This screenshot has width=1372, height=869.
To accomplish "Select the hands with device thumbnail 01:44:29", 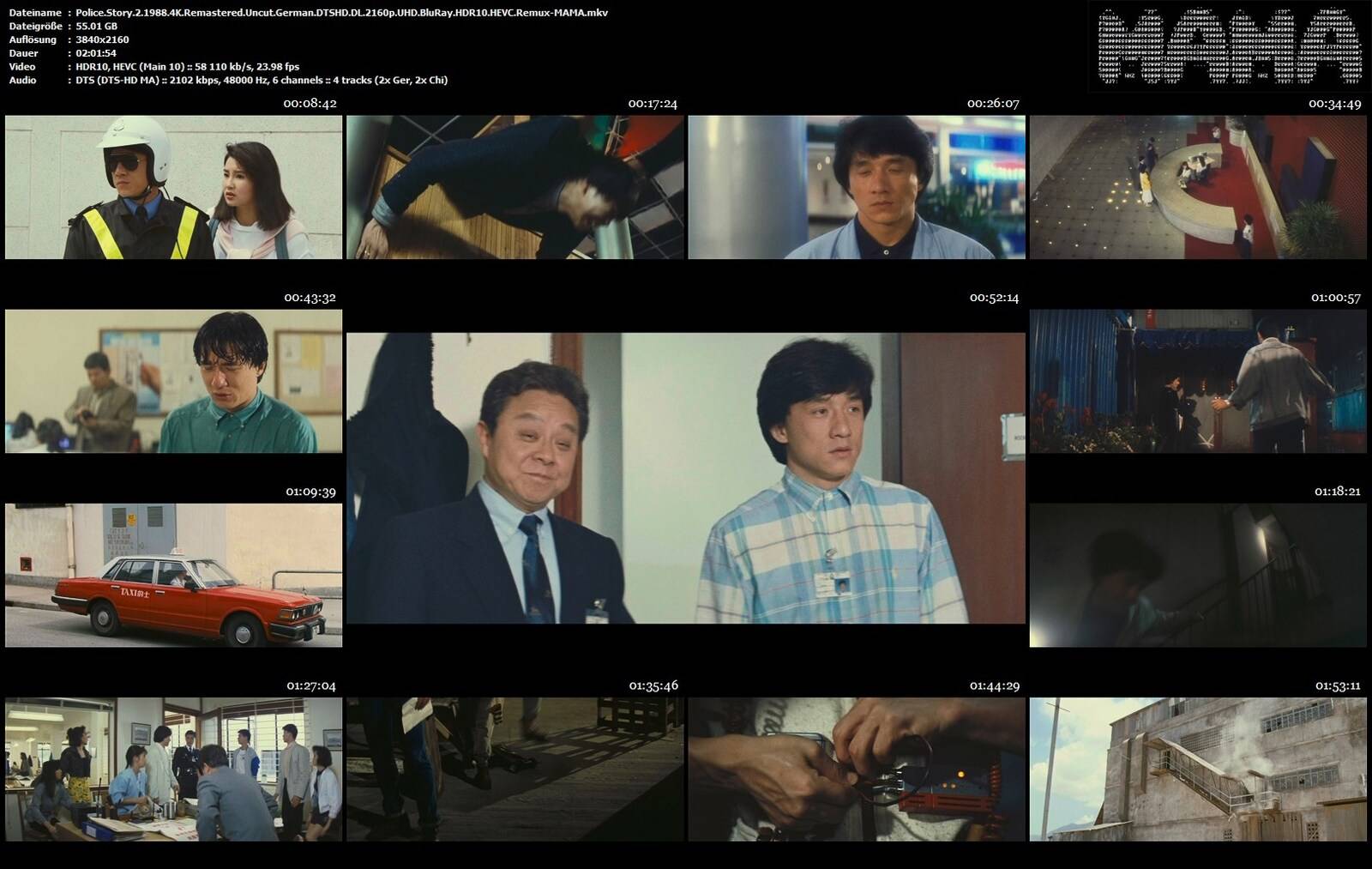I will pos(857,769).
